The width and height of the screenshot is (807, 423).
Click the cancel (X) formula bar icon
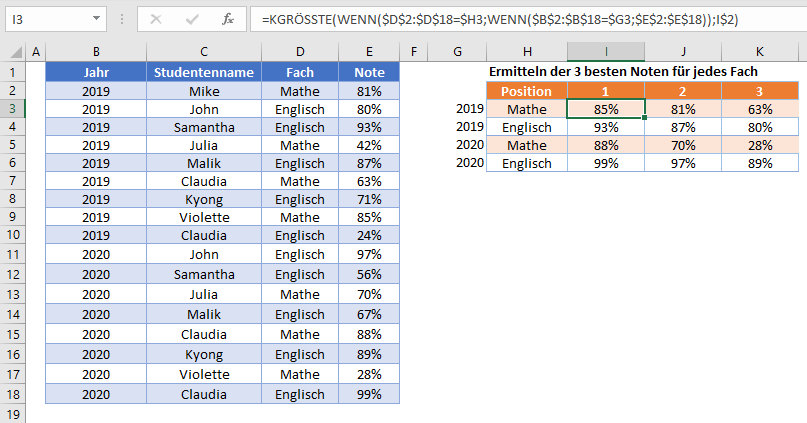point(155,19)
